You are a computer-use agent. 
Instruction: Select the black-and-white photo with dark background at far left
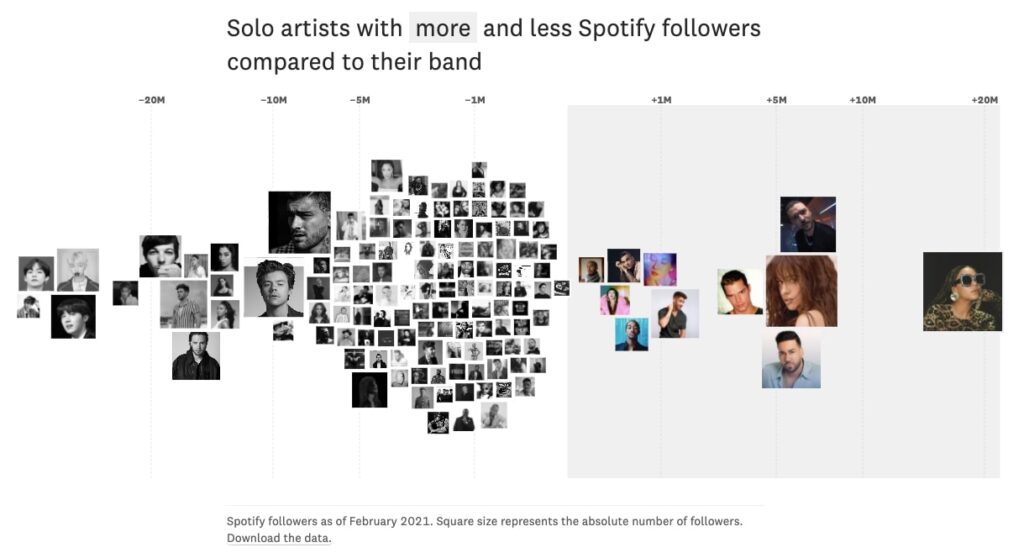pos(73,316)
